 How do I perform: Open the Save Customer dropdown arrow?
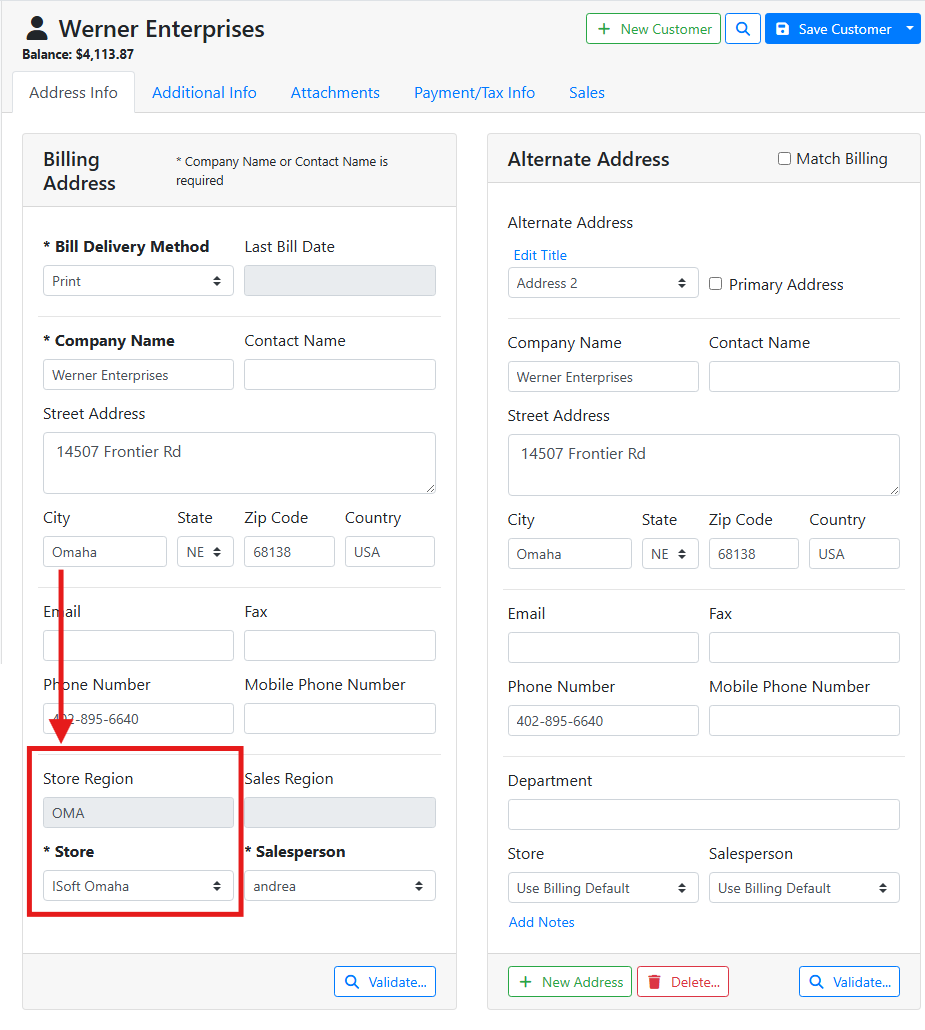[909, 29]
